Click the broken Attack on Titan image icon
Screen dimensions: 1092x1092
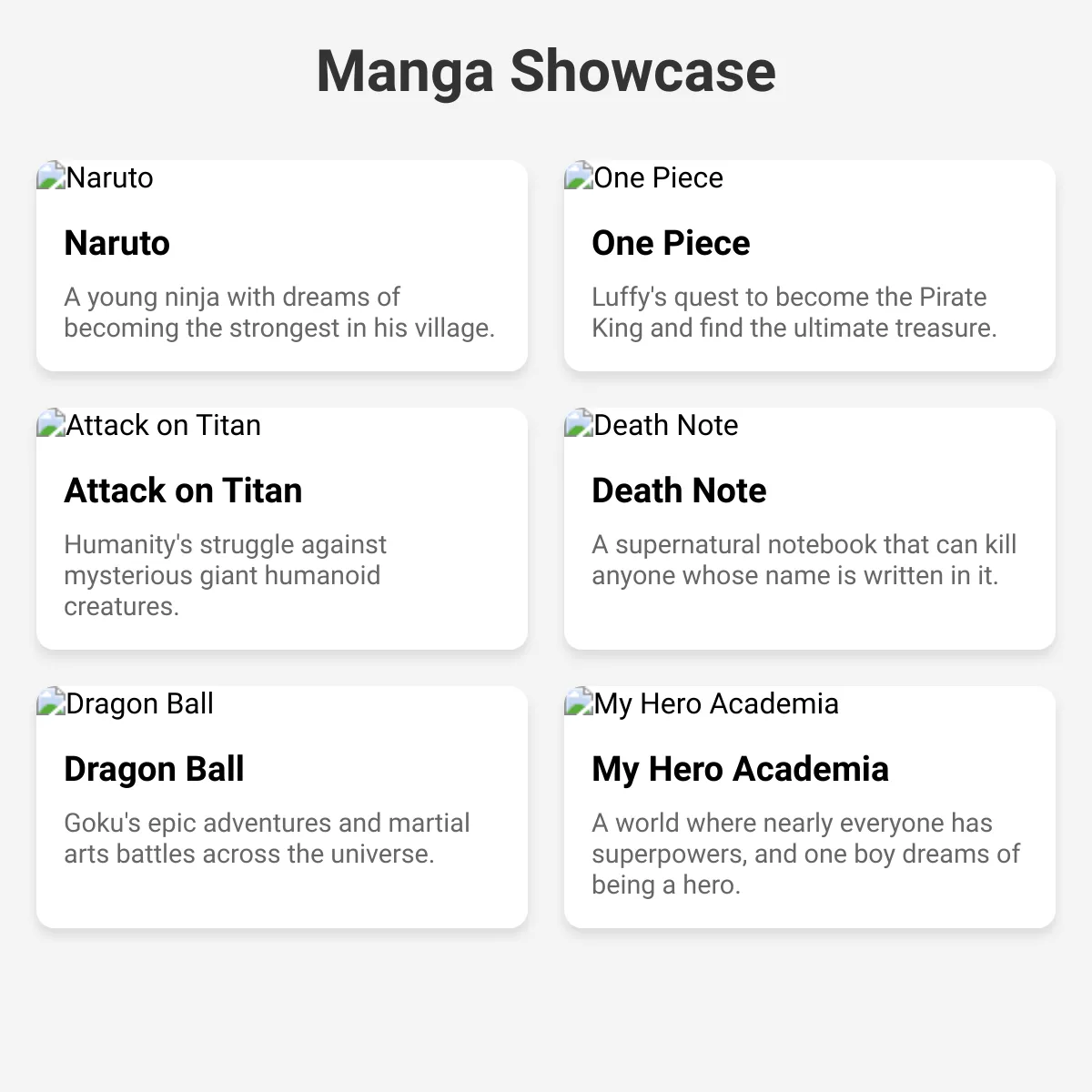tap(51, 424)
